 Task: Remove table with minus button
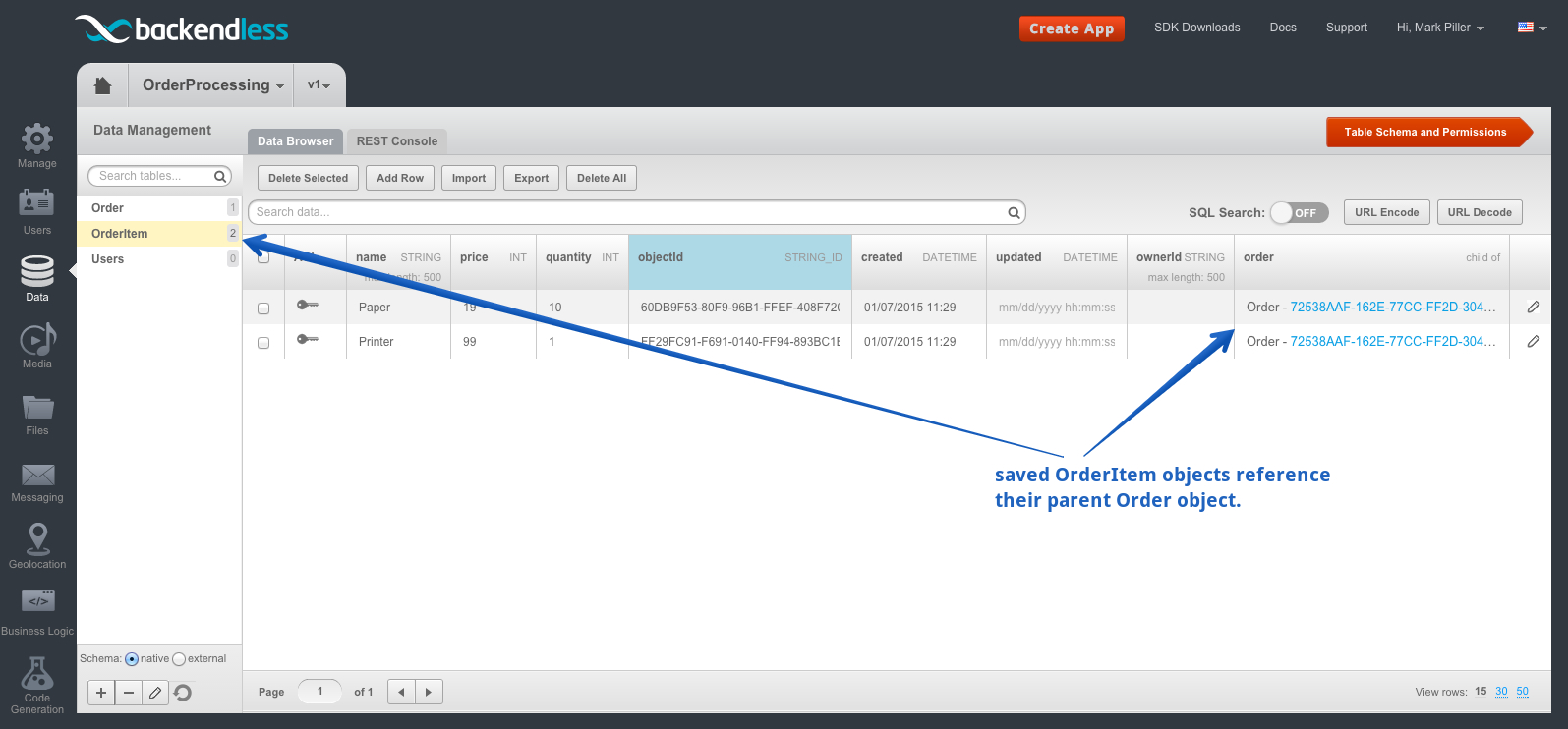(128, 693)
